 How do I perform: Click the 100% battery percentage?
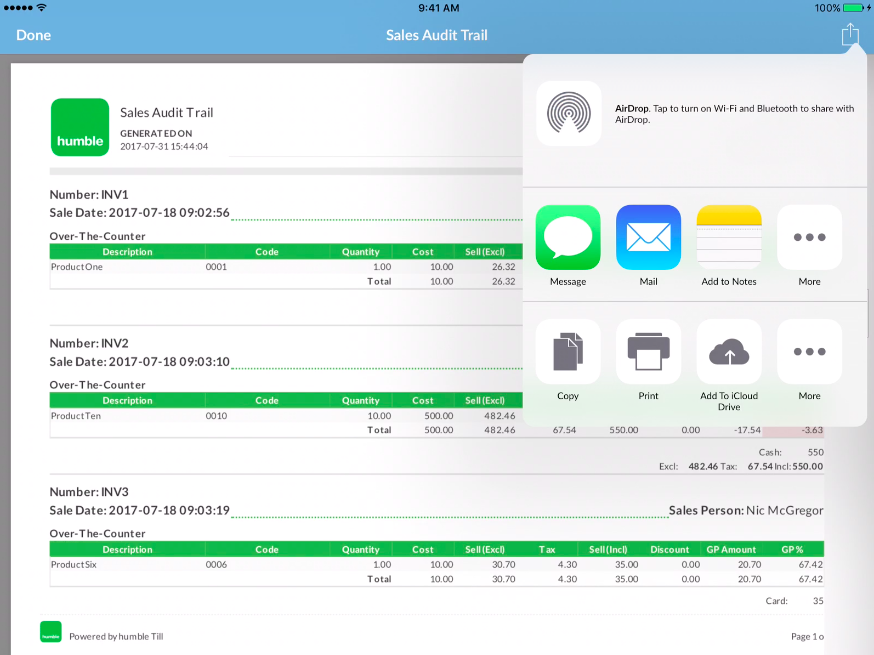[x=827, y=8]
